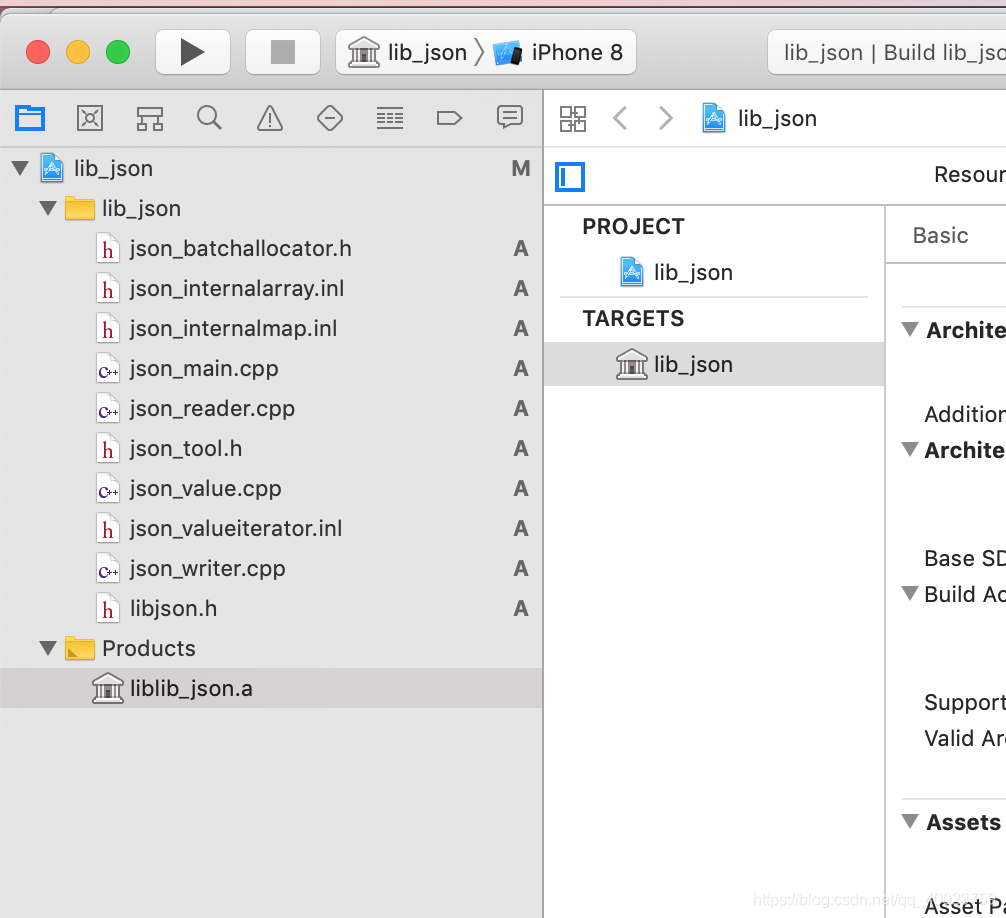Click the Products folder icon
The image size is (1006, 918).
[x=80, y=648]
